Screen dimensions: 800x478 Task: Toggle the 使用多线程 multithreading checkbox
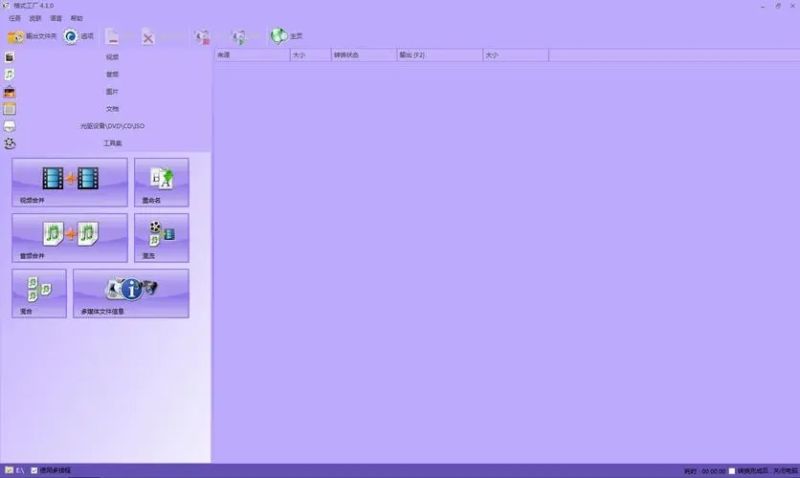pos(35,470)
